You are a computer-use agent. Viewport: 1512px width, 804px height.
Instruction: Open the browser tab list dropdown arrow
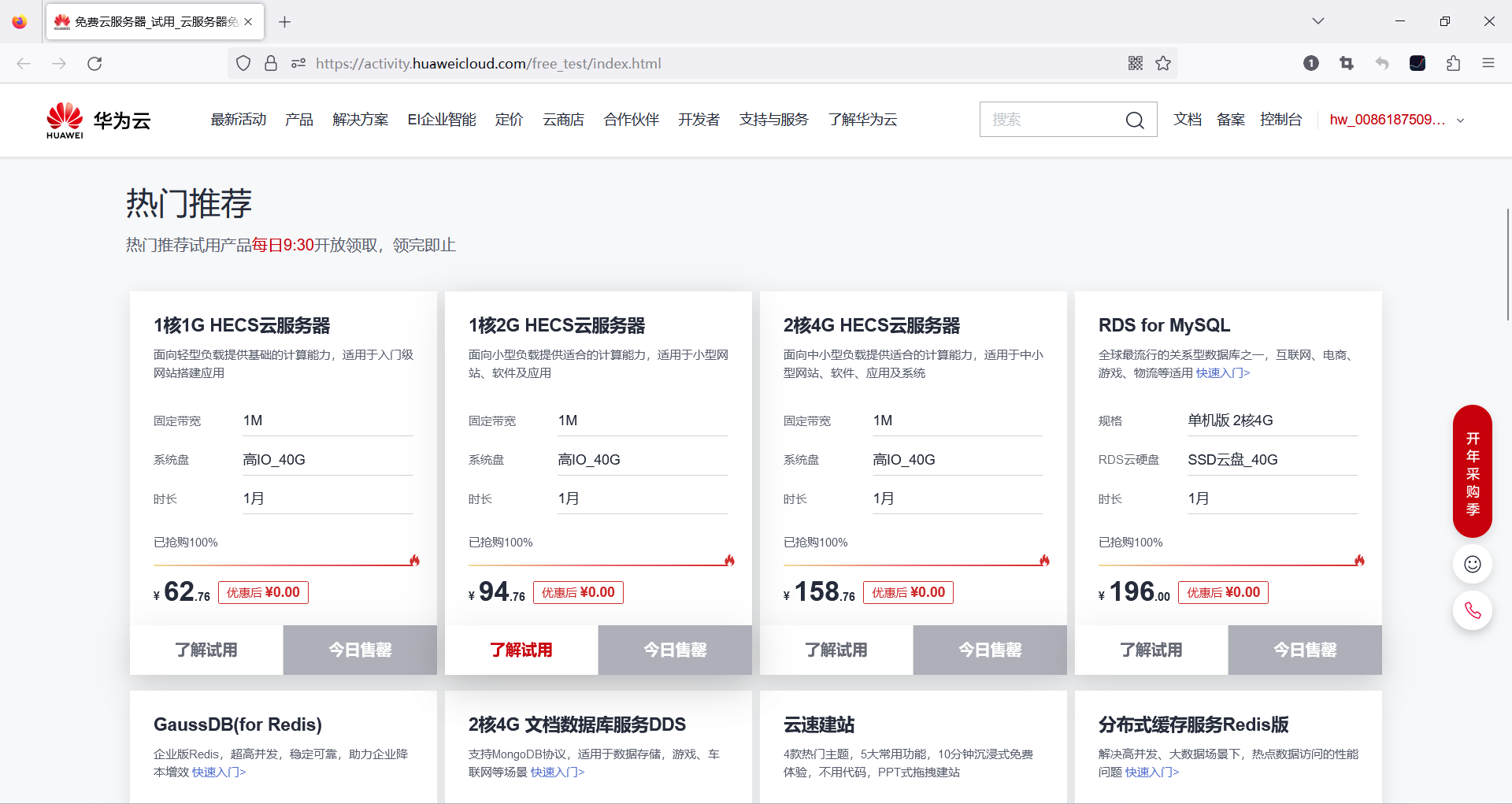(1317, 21)
